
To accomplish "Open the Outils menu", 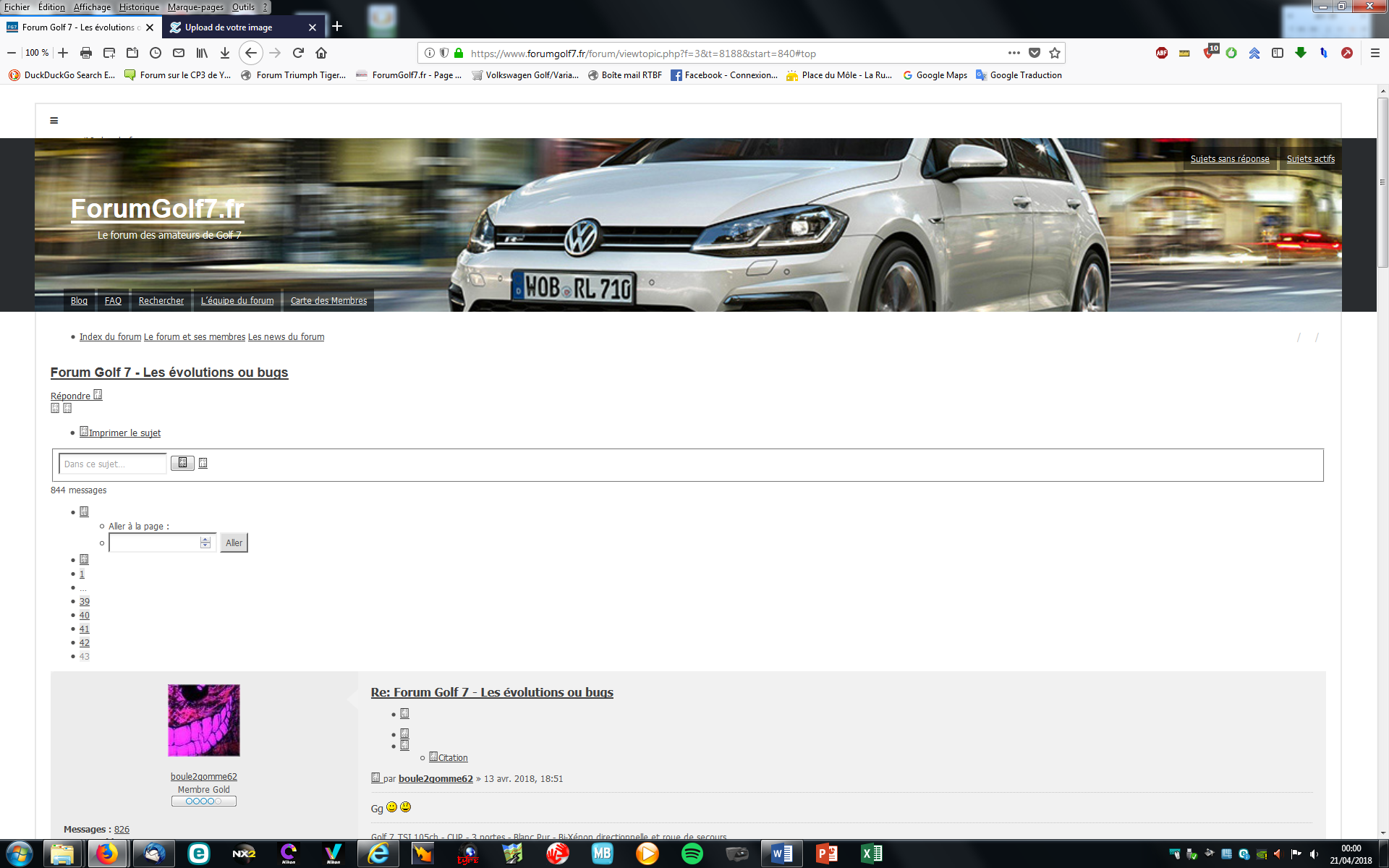I will point(243,7).
